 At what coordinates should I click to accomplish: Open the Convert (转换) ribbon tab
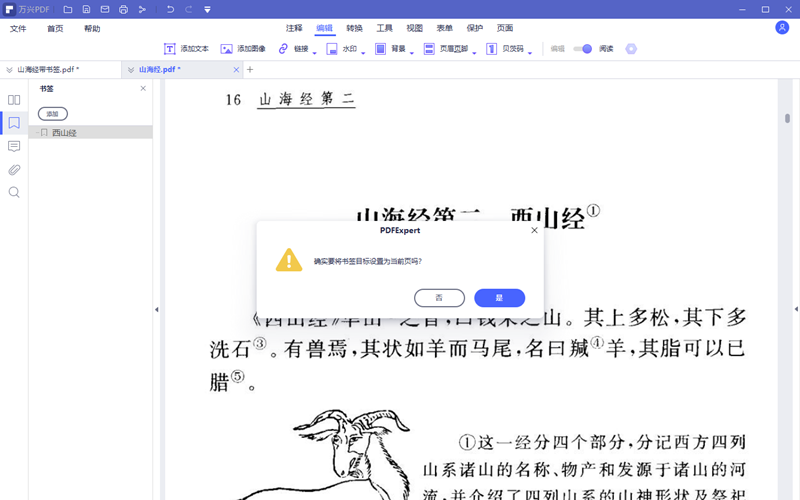click(355, 29)
